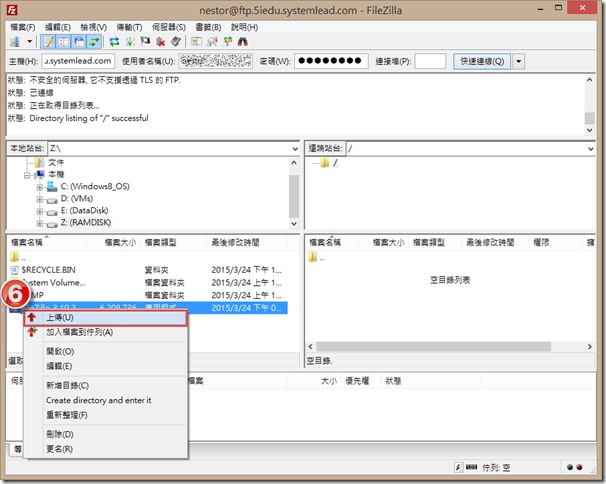Select the Z: (RAMDISK) tree item
The width and height of the screenshot is (606, 484).
tap(86, 223)
